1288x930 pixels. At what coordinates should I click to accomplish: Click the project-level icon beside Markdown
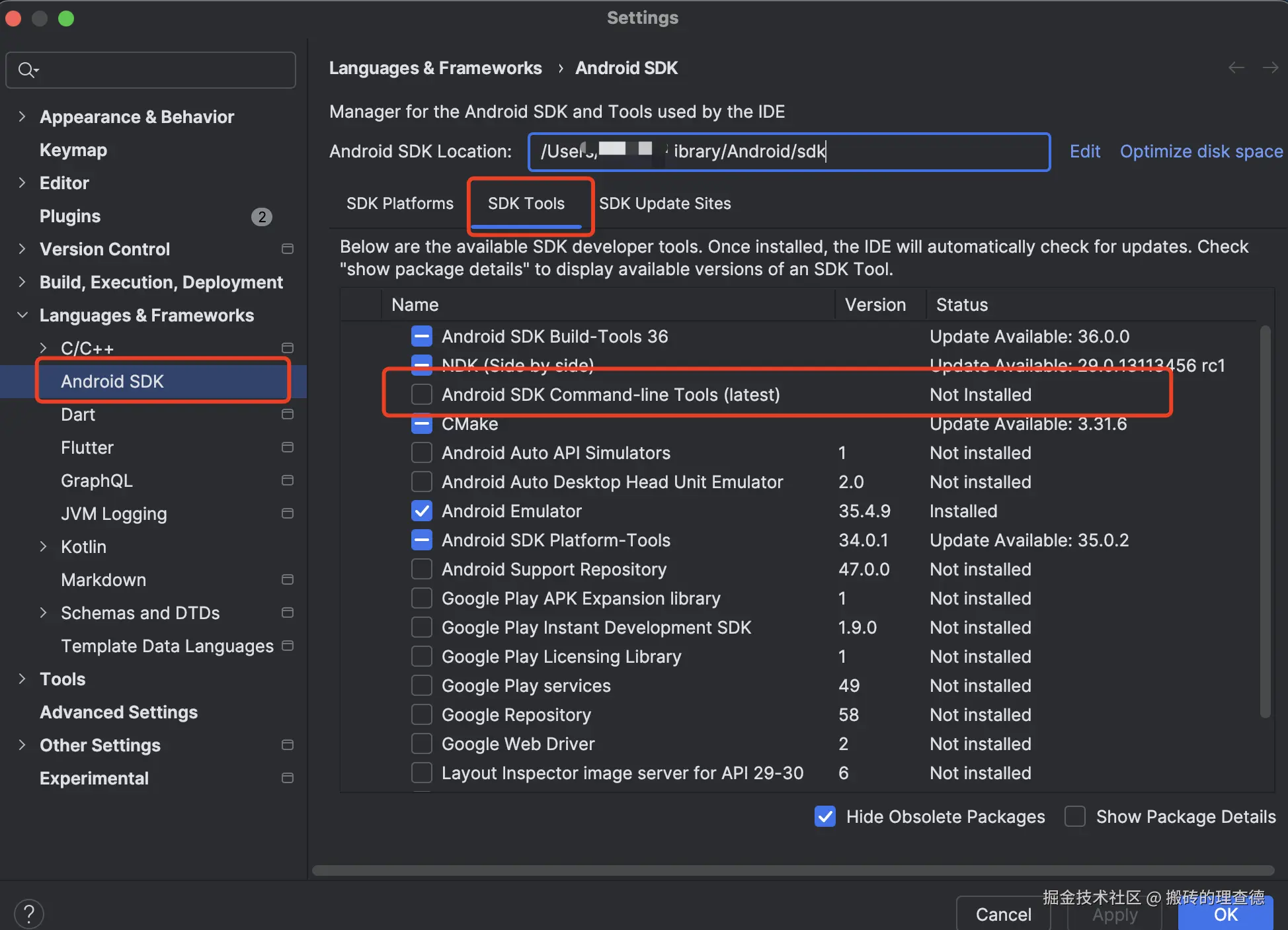(288, 579)
